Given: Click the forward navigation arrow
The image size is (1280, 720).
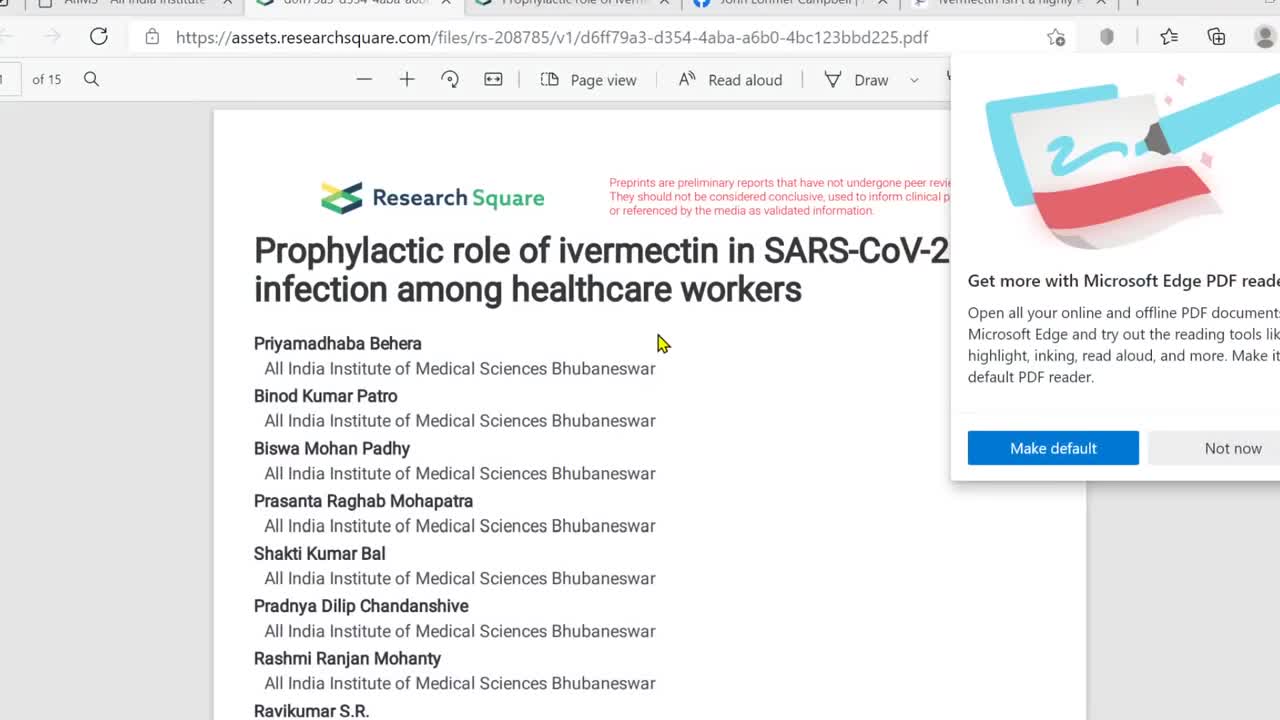Looking at the screenshot, I should tap(53, 37).
